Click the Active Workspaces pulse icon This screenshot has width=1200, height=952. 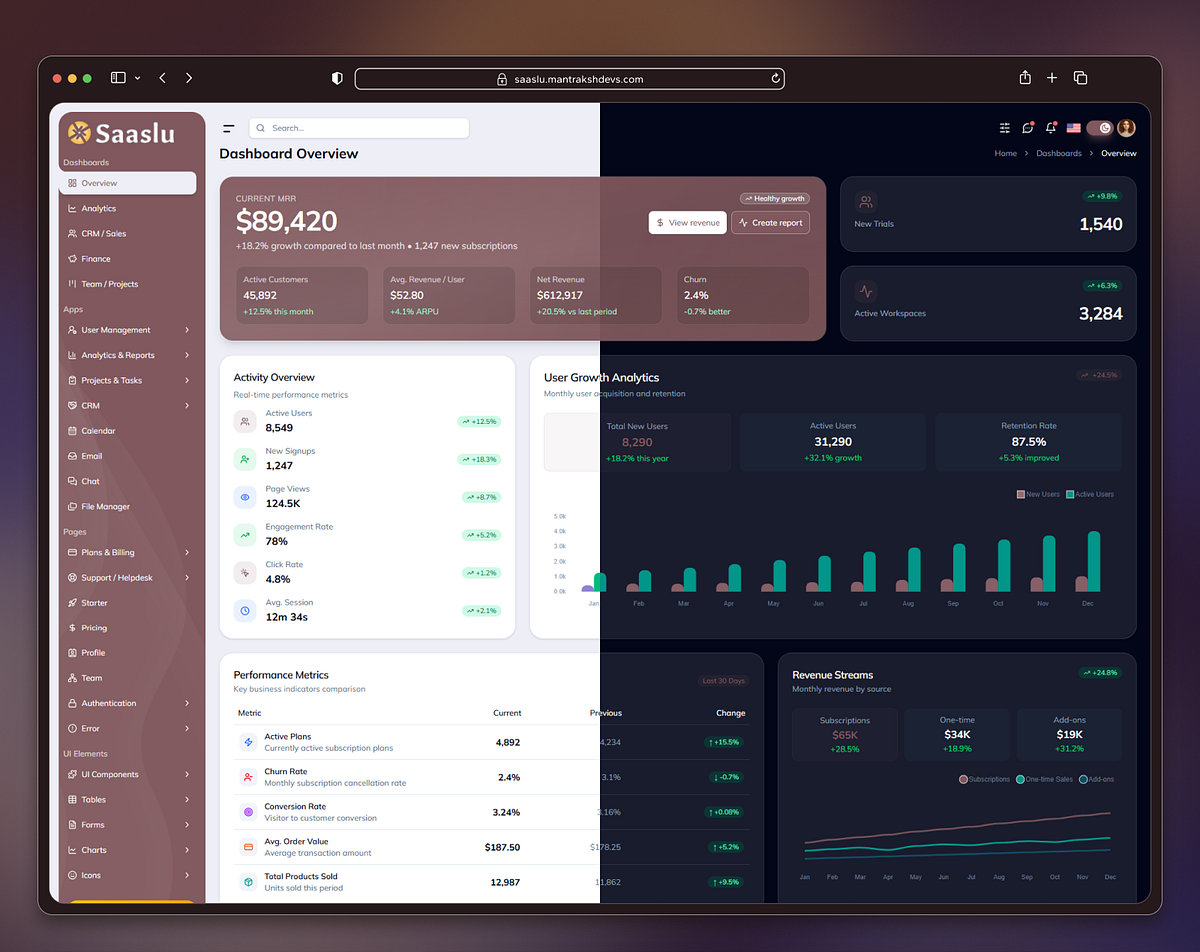pos(866,291)
